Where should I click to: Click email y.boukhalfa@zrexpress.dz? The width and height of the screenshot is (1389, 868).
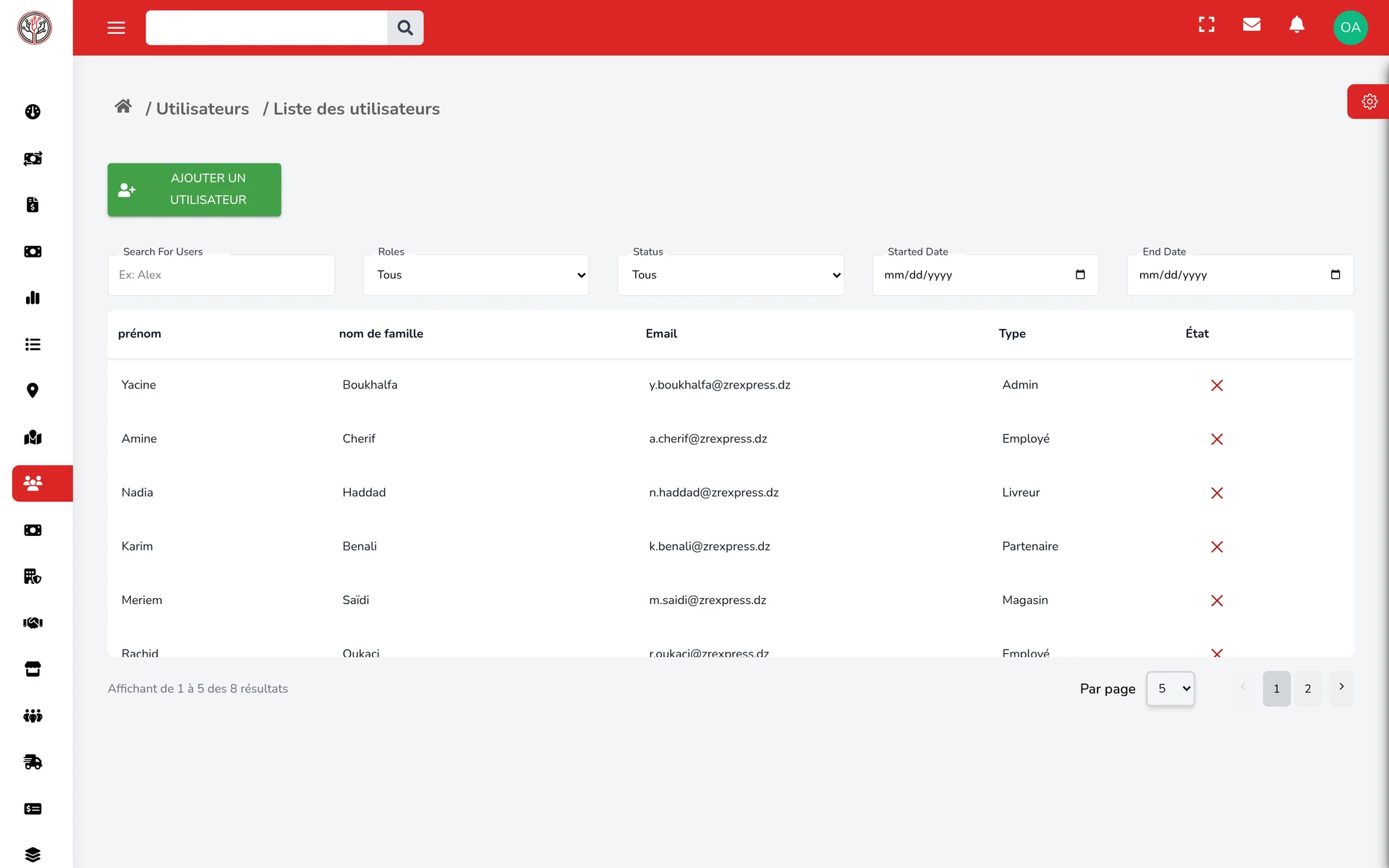pos(720,385)
